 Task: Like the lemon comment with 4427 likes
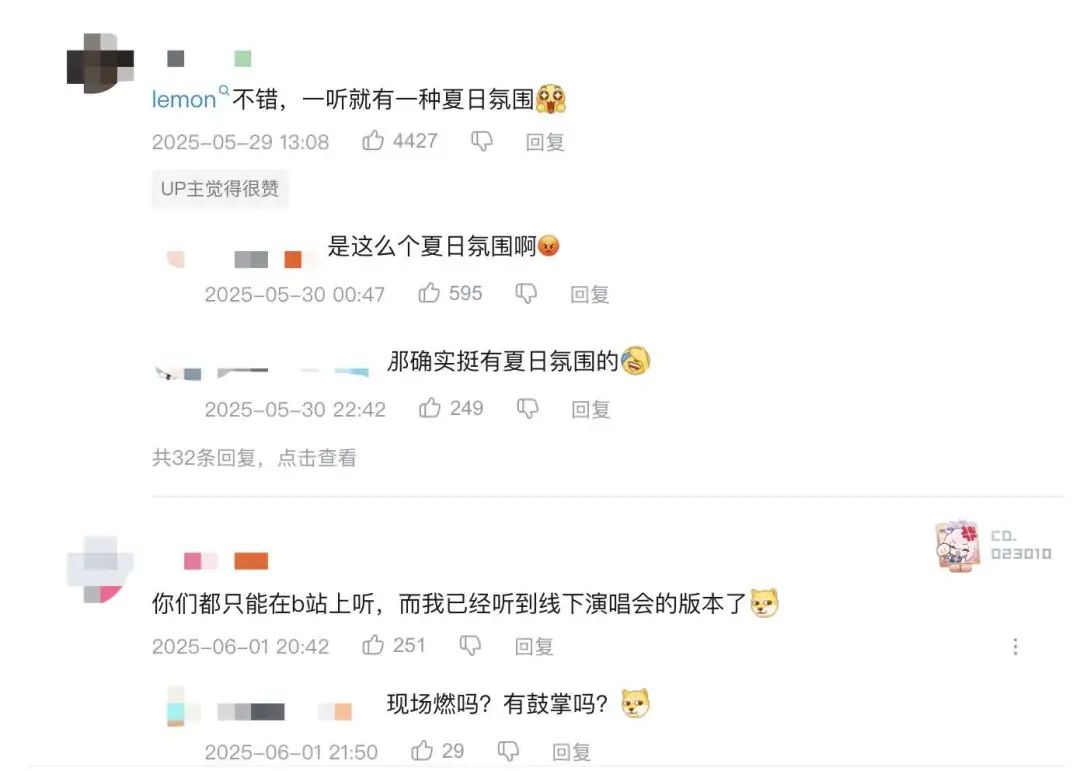(373, 141)
